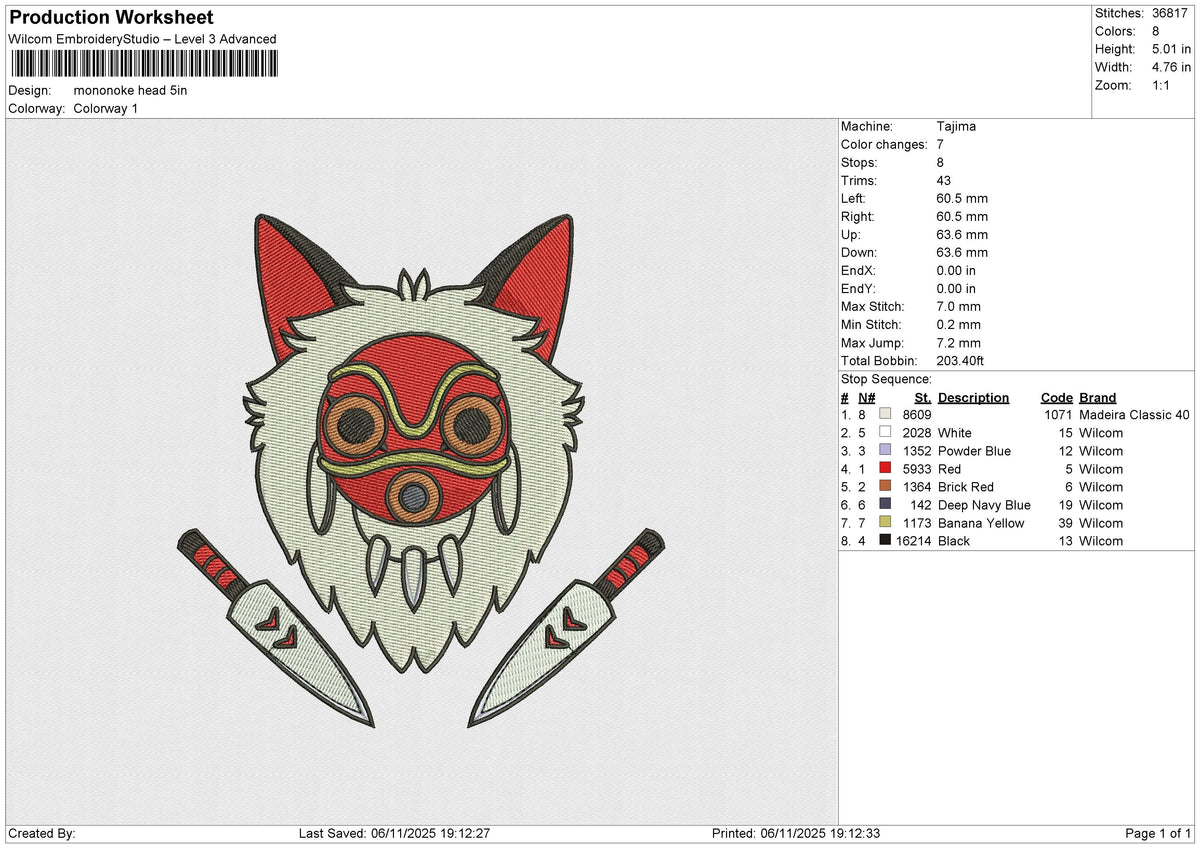Click the 'Created By:' footer label
Image resolution: width=1200 pixels, height=848 pixels.
[x=41, y=834]
